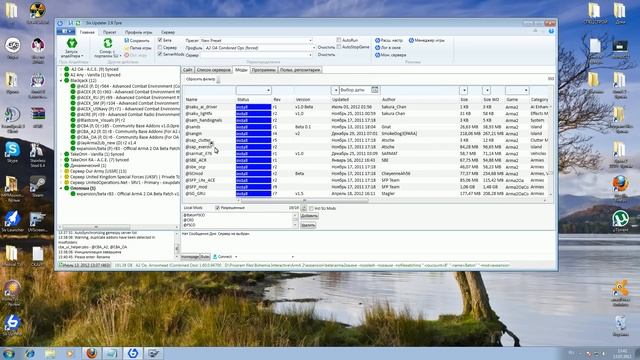Collapse the Blackjack (12) tree node
The image size is (640, 360).
point(61,81)
